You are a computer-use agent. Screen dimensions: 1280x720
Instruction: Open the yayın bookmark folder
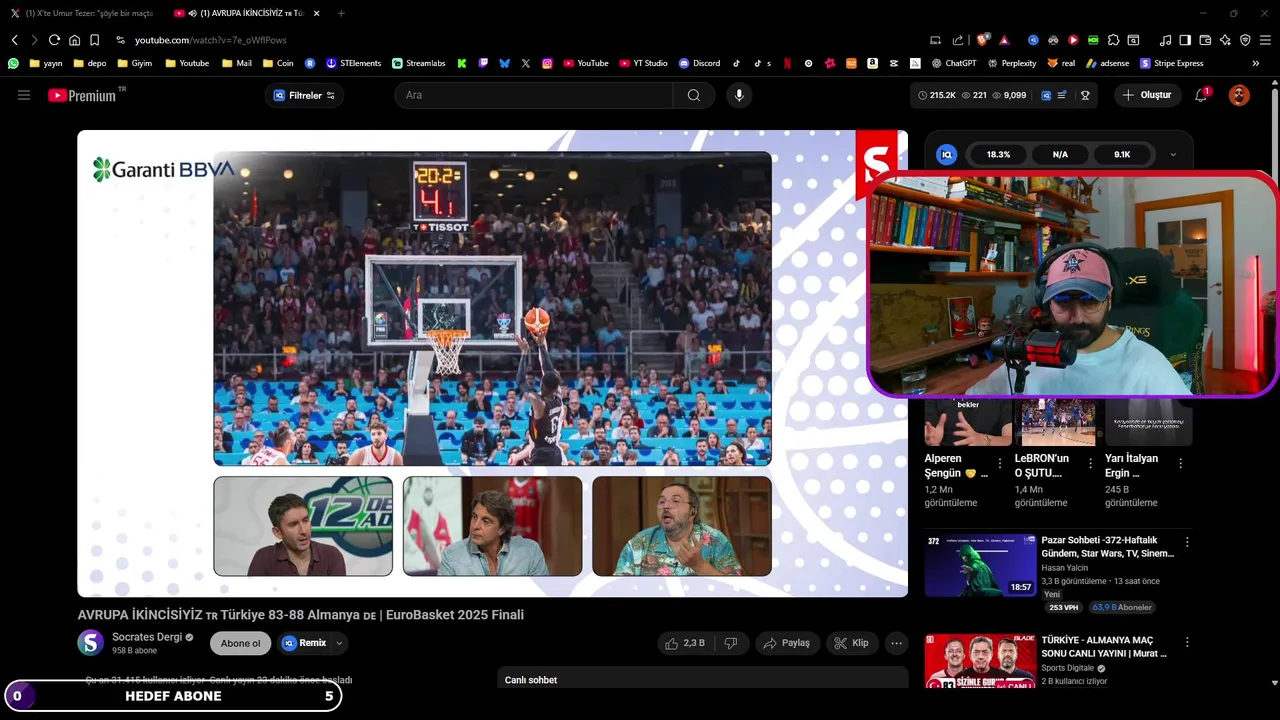(x=46, y=63)
